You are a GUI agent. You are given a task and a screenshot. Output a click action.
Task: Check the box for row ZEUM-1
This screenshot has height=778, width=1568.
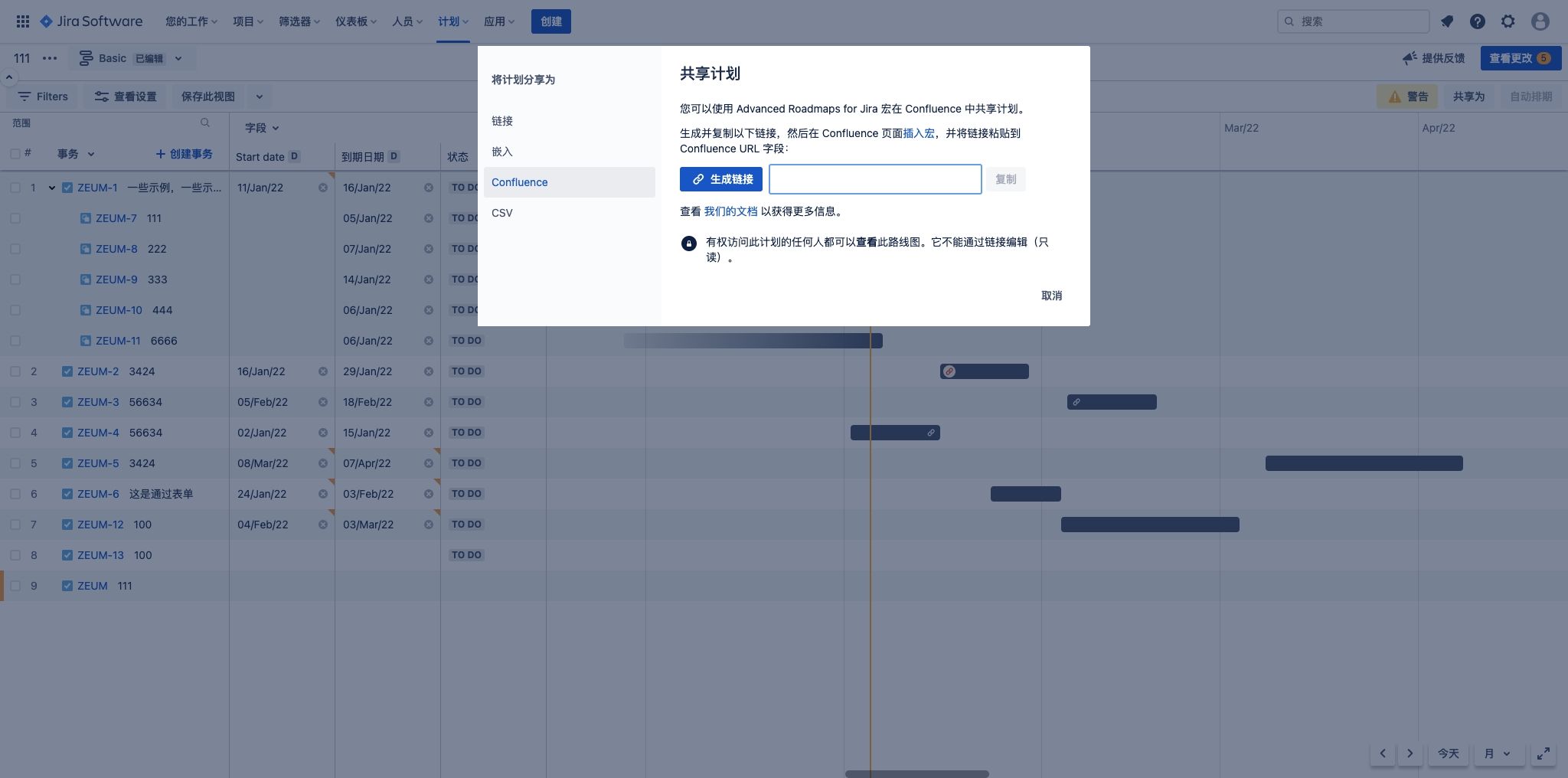[x=15, y=188]
